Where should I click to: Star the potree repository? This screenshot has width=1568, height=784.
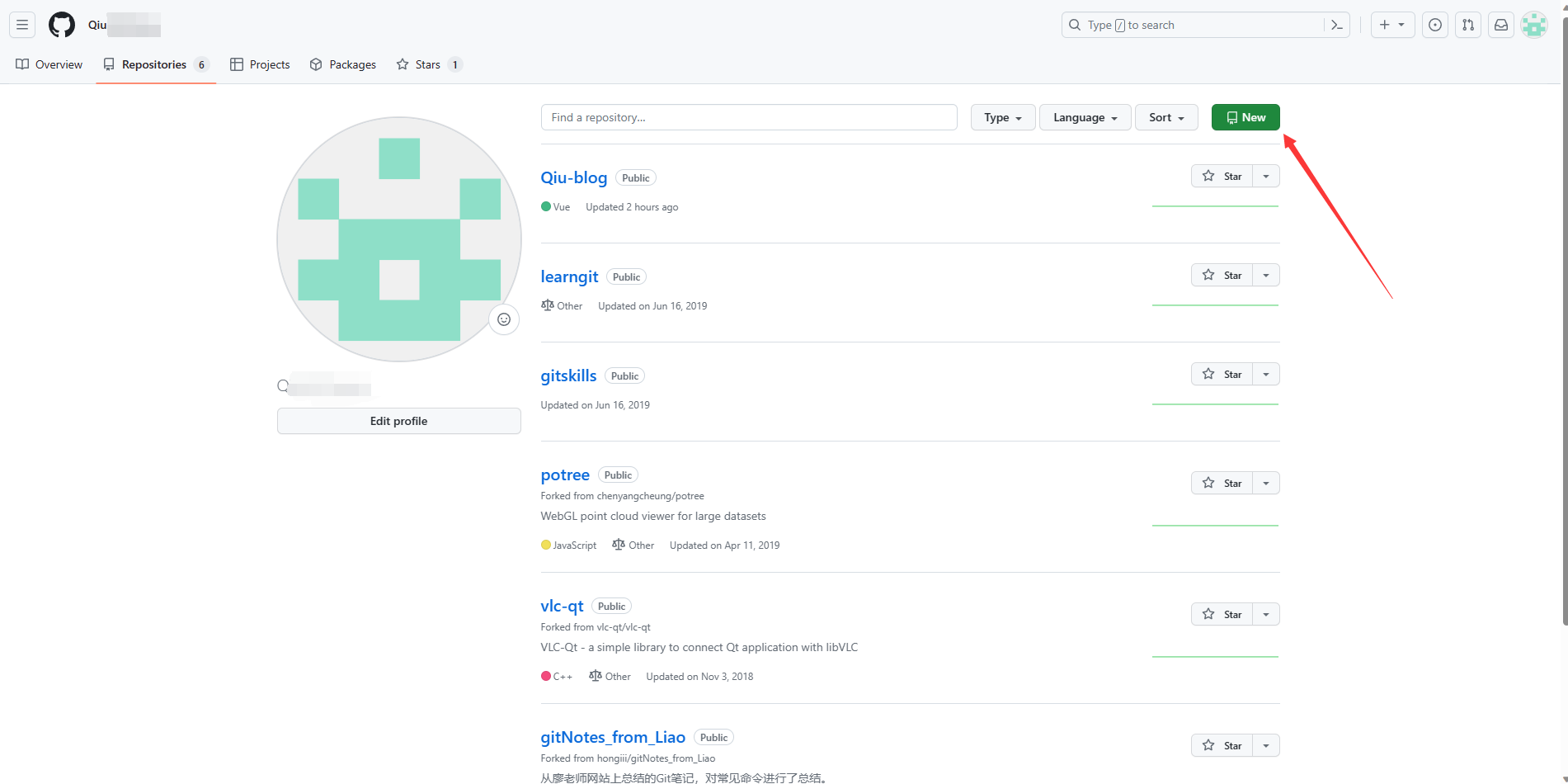pyautogui.click(x=1222, y=483)
